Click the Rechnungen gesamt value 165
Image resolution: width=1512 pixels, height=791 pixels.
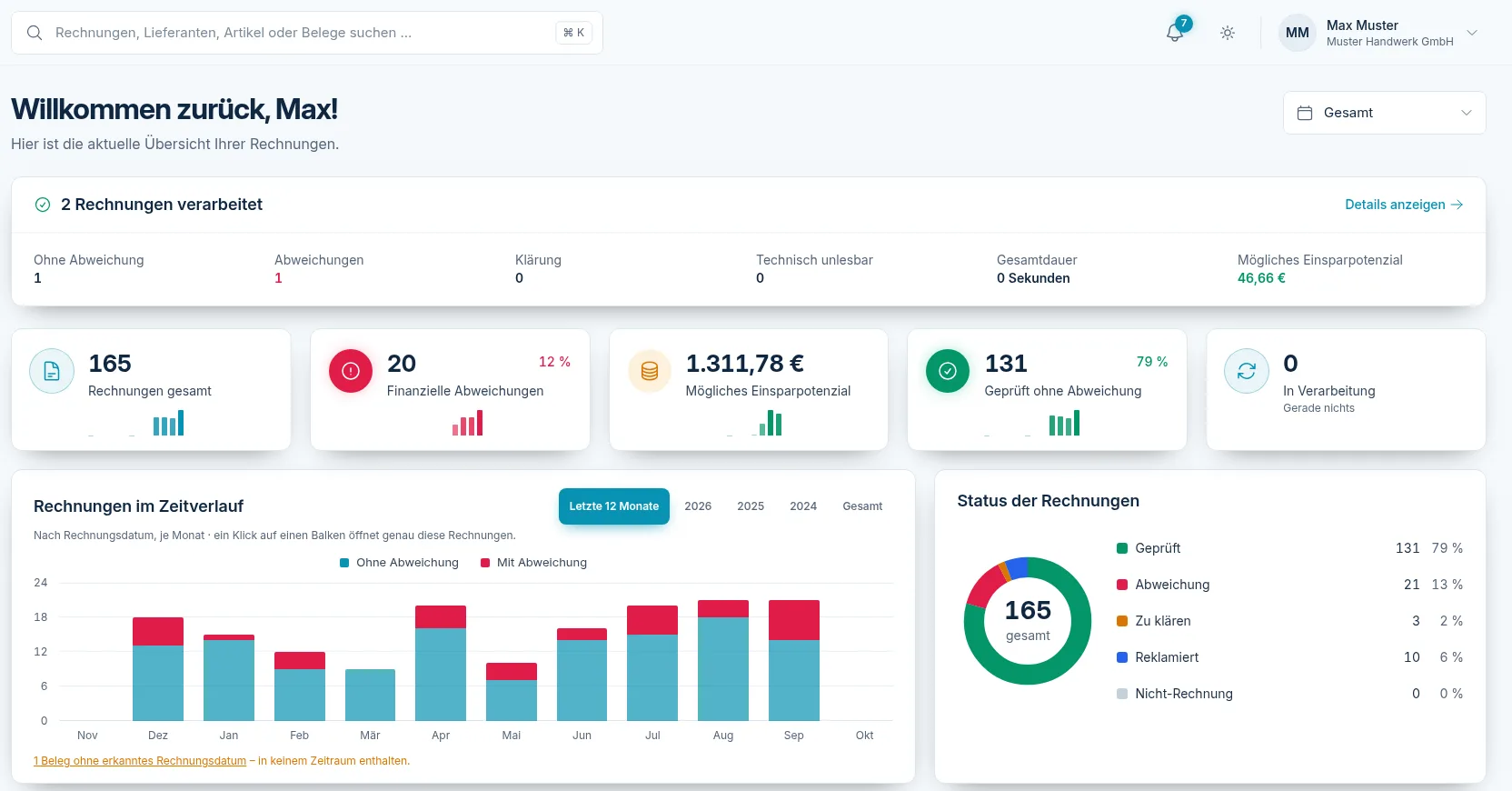pos(110,364)
